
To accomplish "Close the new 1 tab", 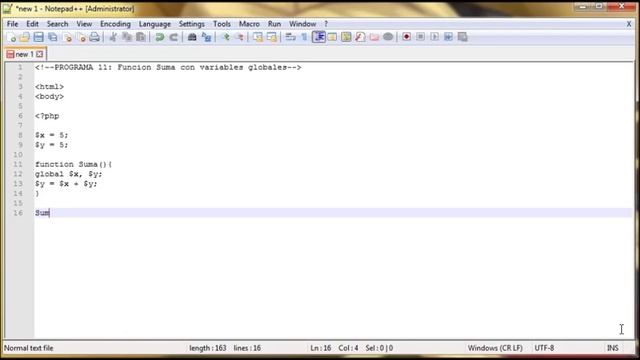I will (x=40, y=54).
